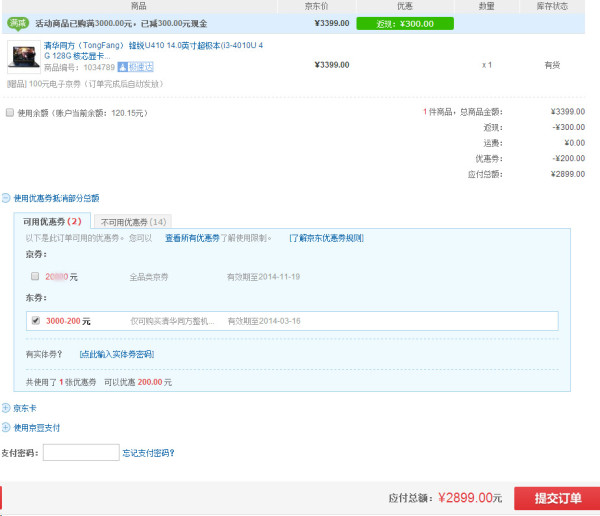This screenshot has height=516, width=600.
Task: Open the TongFang laptop product thumbnail
Action: [x=24, y=57]
